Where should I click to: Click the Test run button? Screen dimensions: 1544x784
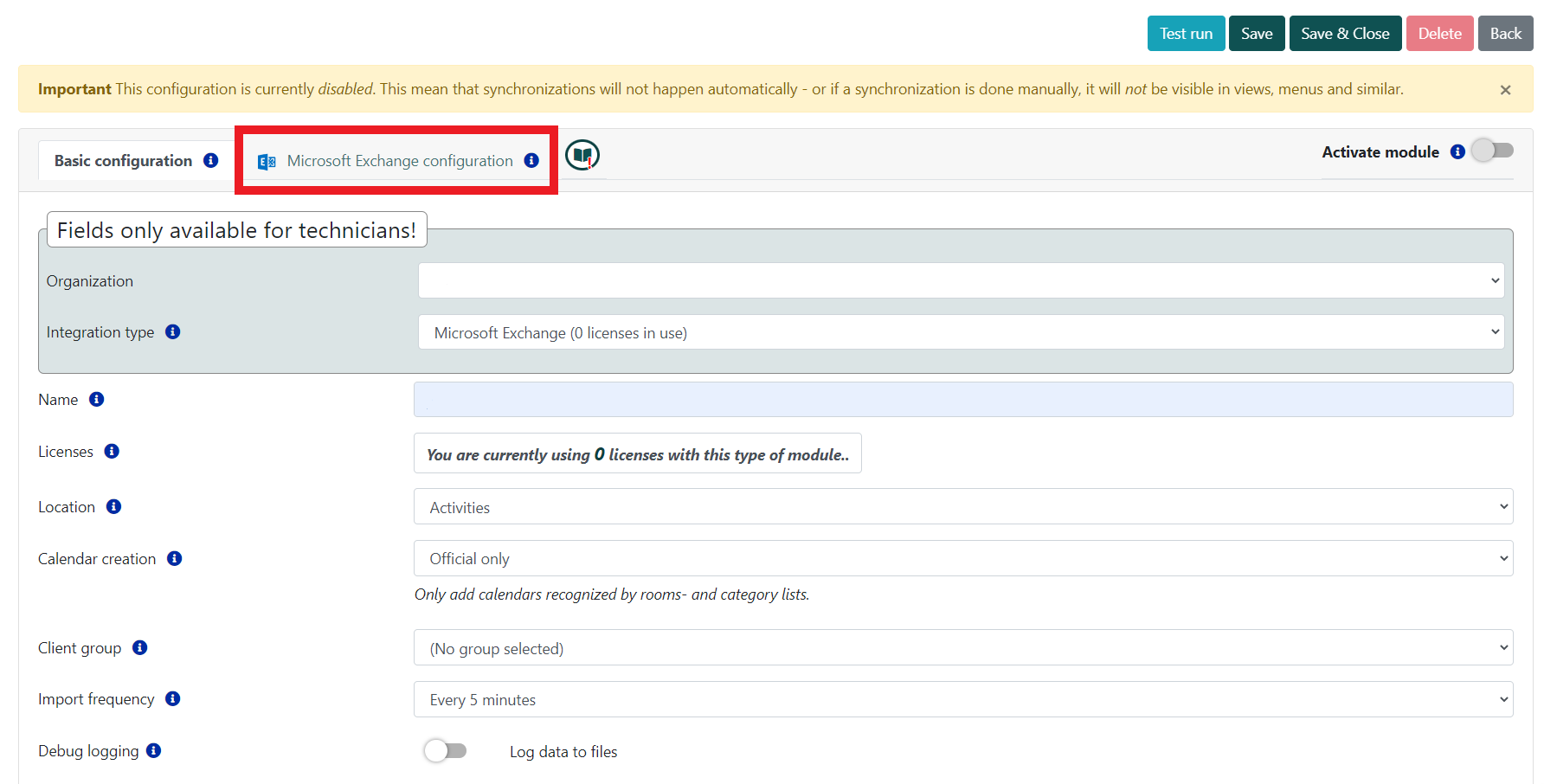tap(1186, 34)
